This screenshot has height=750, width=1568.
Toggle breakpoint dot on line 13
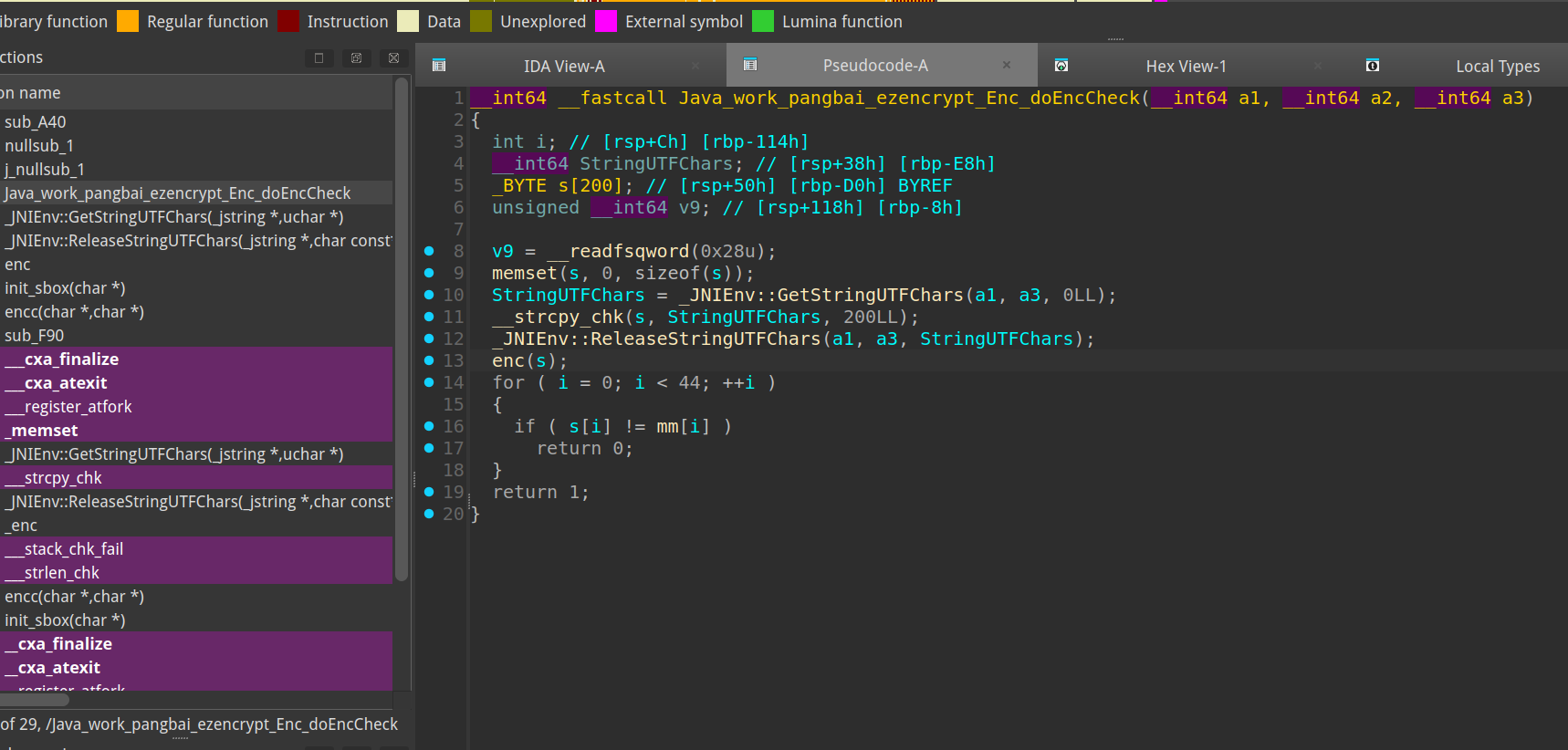(x=429, y=360)
